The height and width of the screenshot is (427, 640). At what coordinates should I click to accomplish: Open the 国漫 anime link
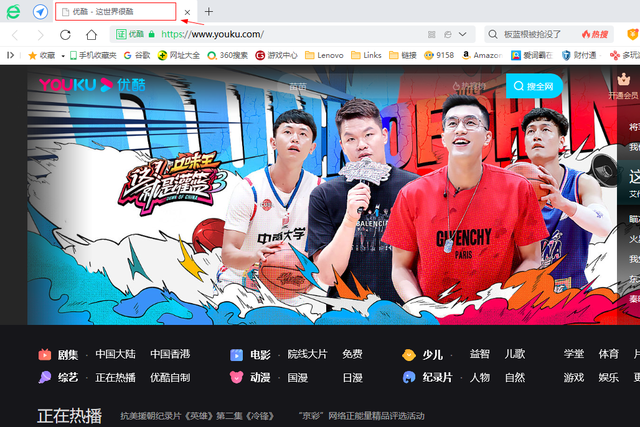298,377
